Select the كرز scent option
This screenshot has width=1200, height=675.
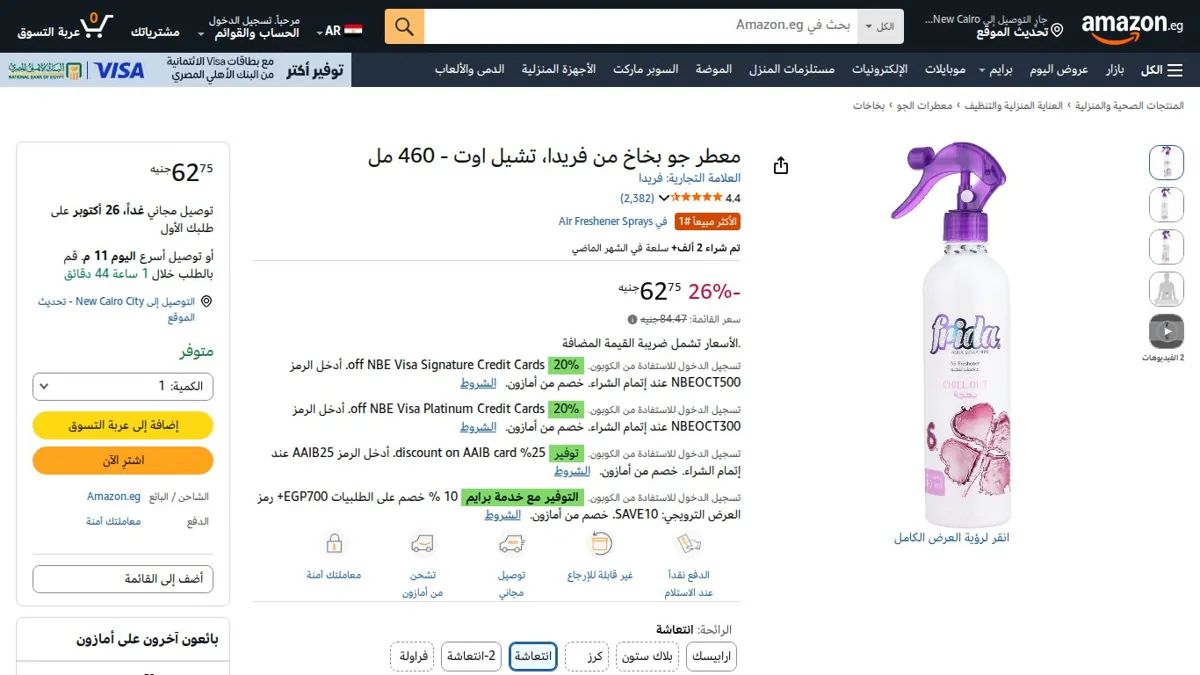coord(587,657)
